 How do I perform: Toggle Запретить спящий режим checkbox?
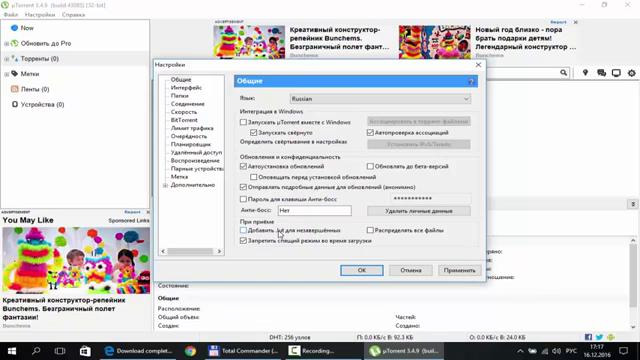tap(243, 241)
